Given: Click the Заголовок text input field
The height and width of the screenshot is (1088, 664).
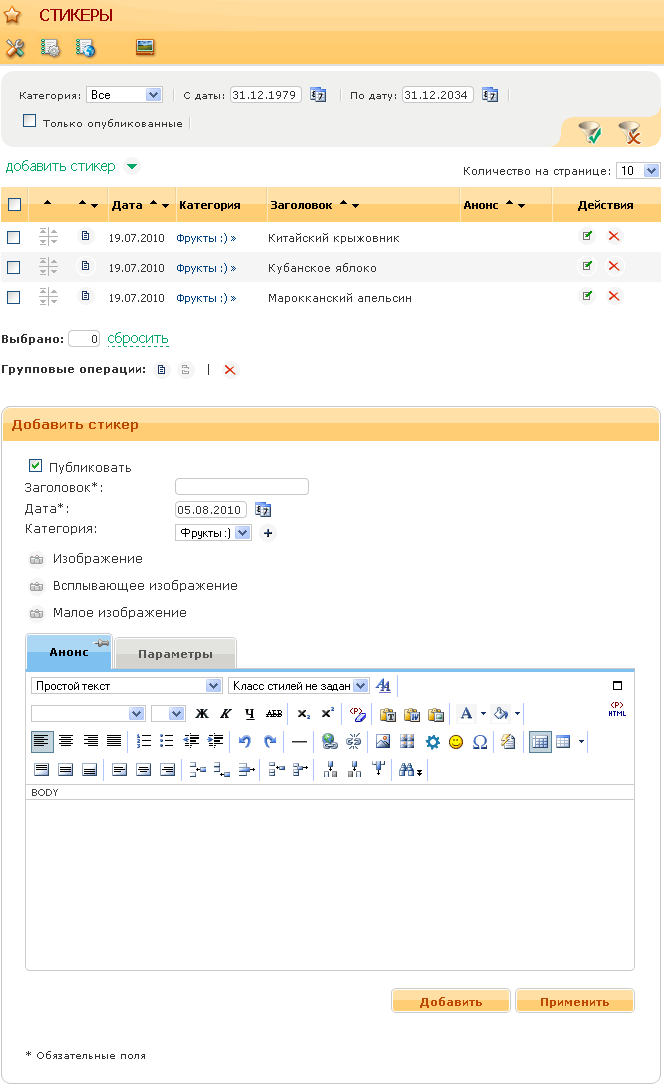Looking at the screenshot, I should pyautogui.click(x=242, y=487).
